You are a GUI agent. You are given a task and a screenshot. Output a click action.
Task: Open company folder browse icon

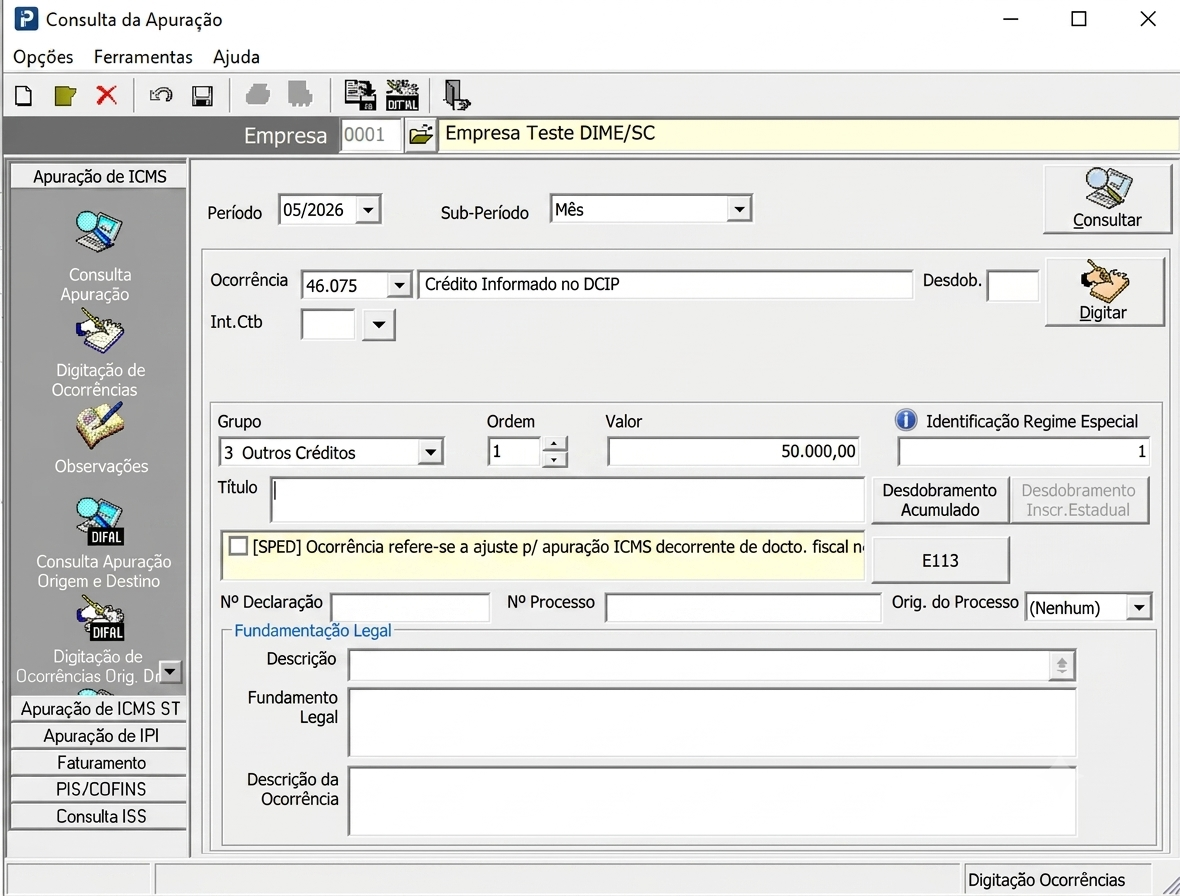421,135
